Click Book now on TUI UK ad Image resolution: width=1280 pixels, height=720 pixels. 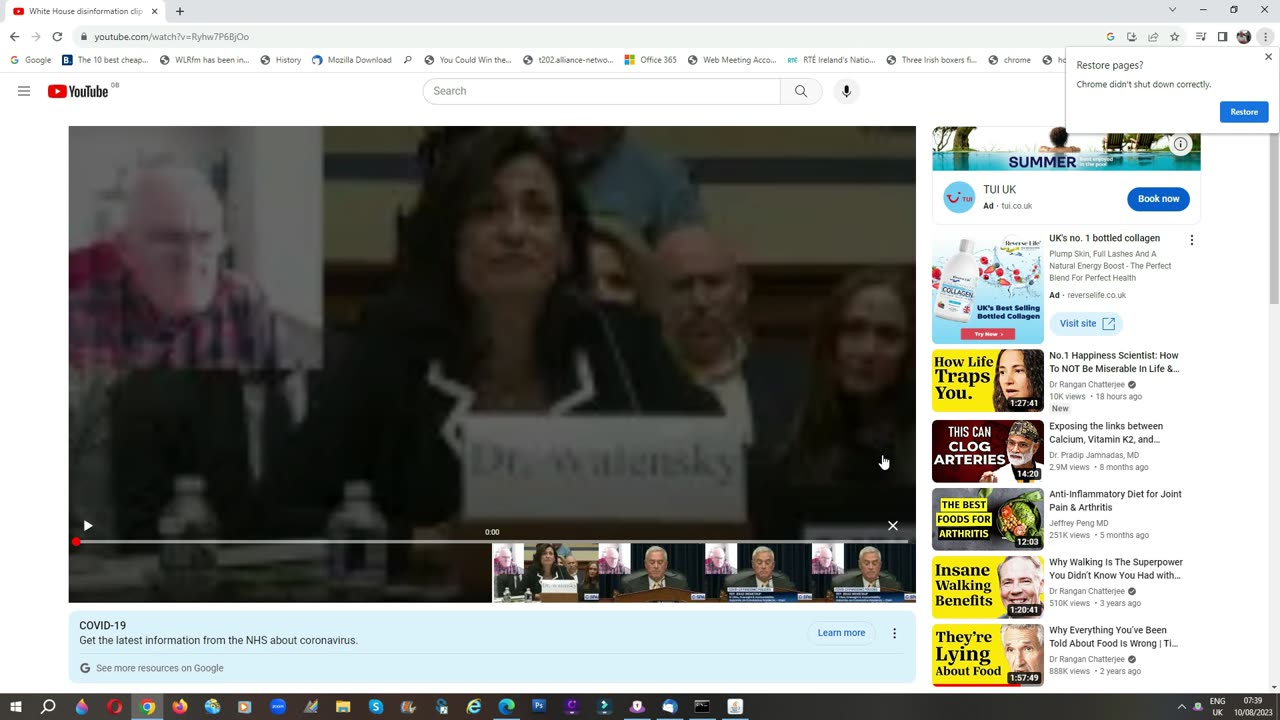pyautogui.click(x=1159, y=199)
